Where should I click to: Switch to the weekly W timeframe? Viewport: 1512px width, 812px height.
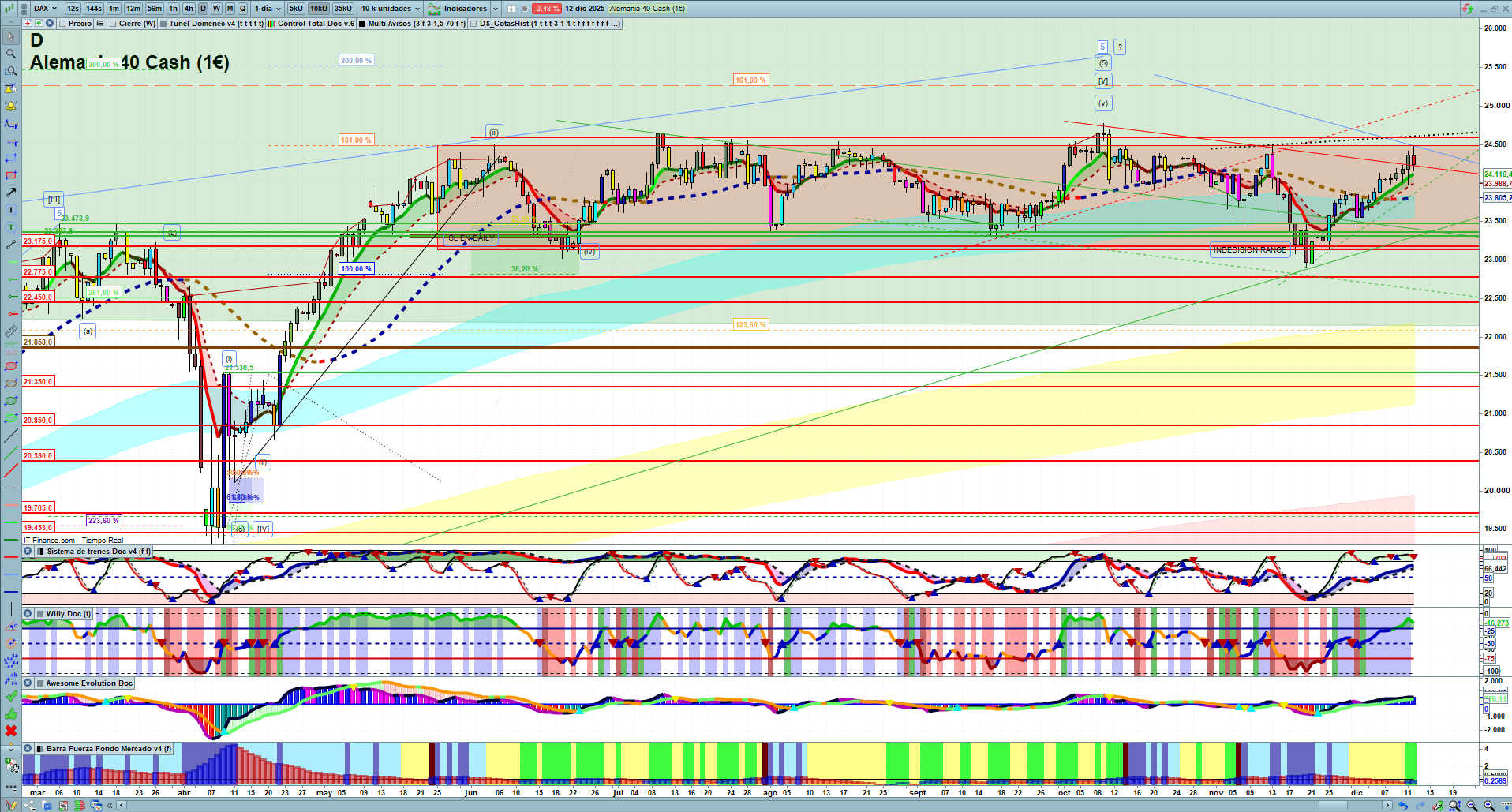(x=216, y=9)
